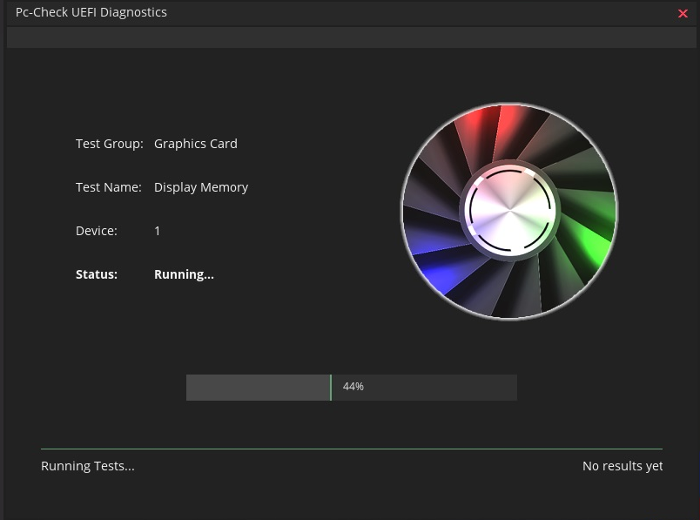Click the 44% test progress bar
Screen dimensions: 700x520
coord(351,387)
